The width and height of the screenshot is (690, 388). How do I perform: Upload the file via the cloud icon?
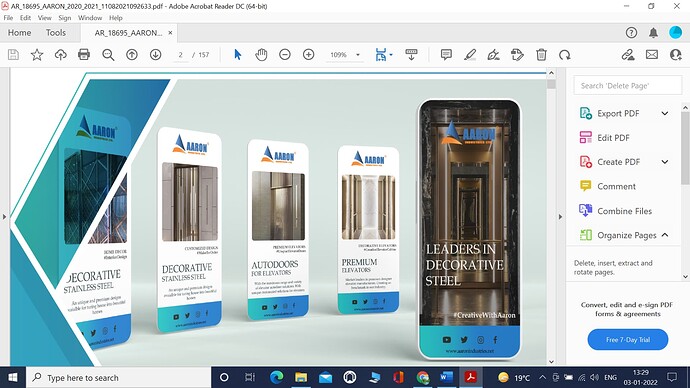coord(61,55)
